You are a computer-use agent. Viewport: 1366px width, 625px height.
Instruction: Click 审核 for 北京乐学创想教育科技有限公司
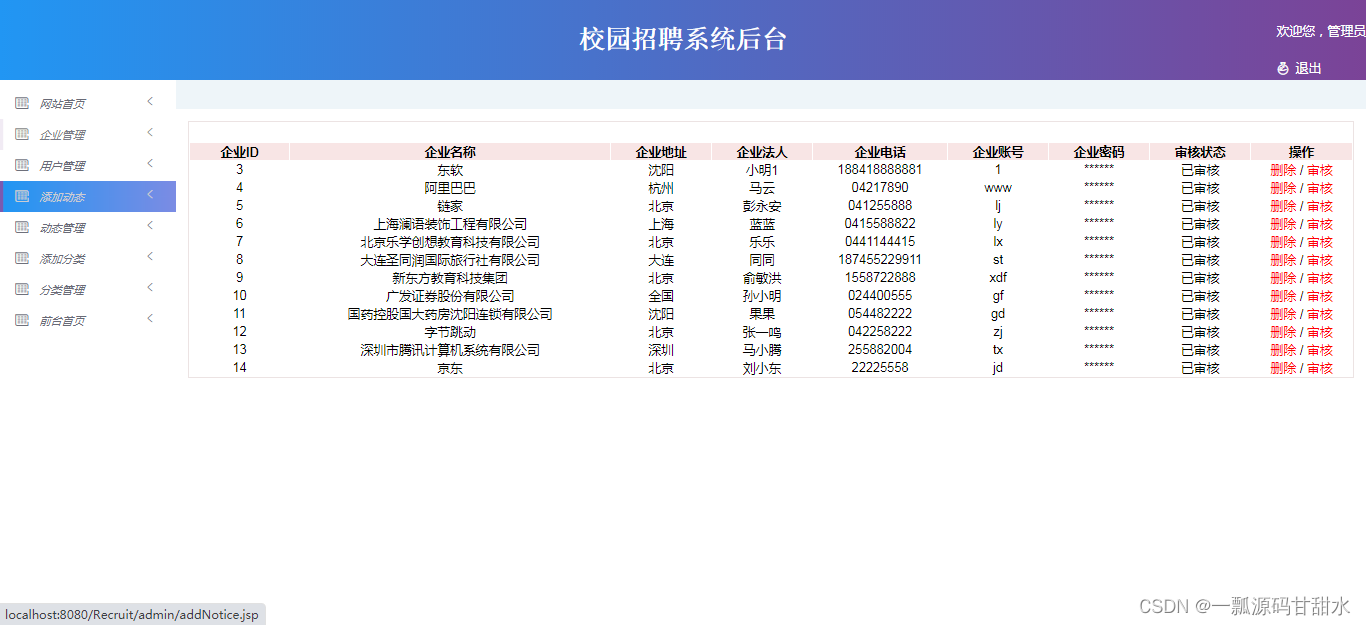click(1320, 242)
